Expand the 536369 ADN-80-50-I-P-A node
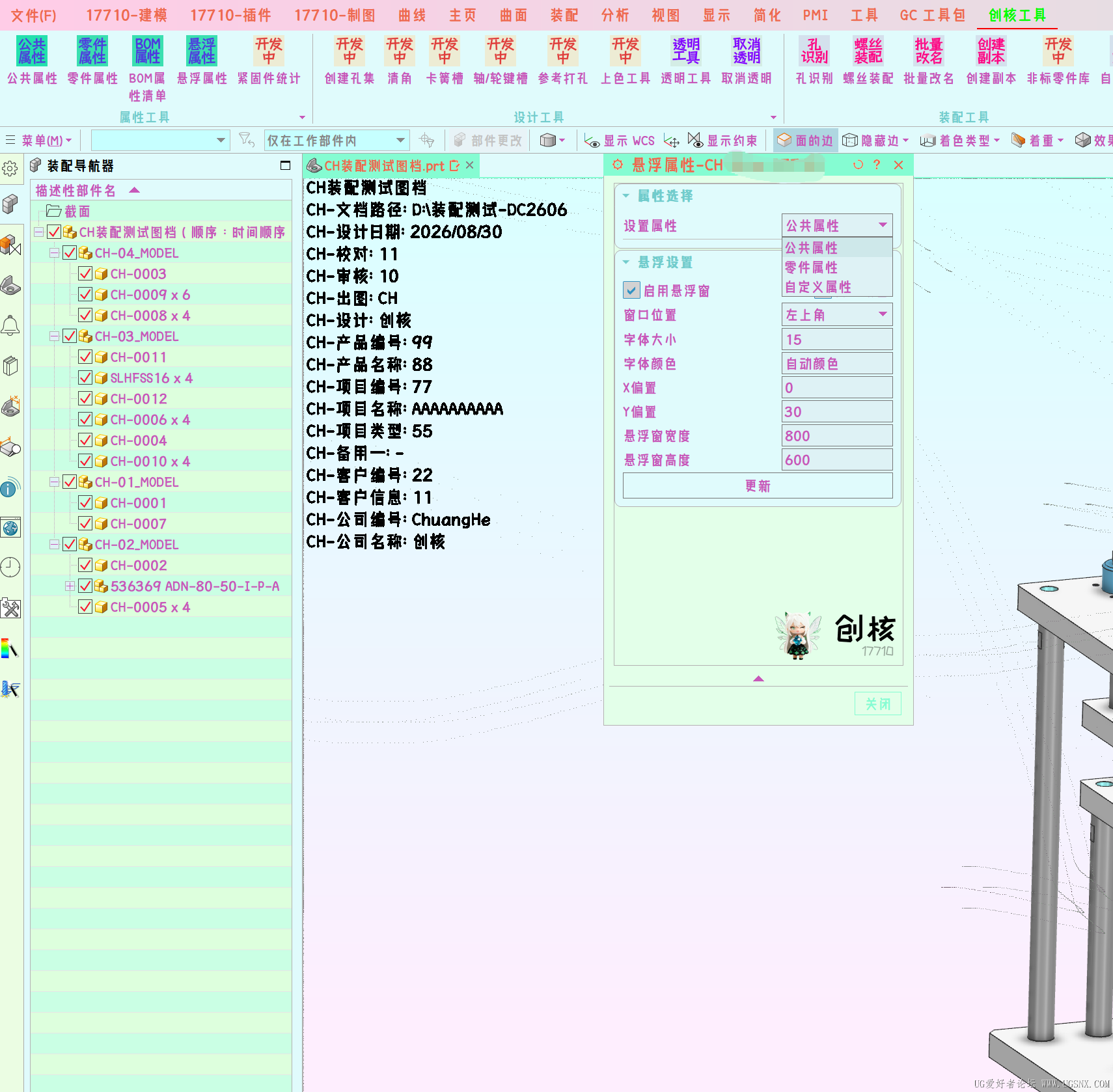This screenshot has width=1113, height=1092. (x=70, y=586)
